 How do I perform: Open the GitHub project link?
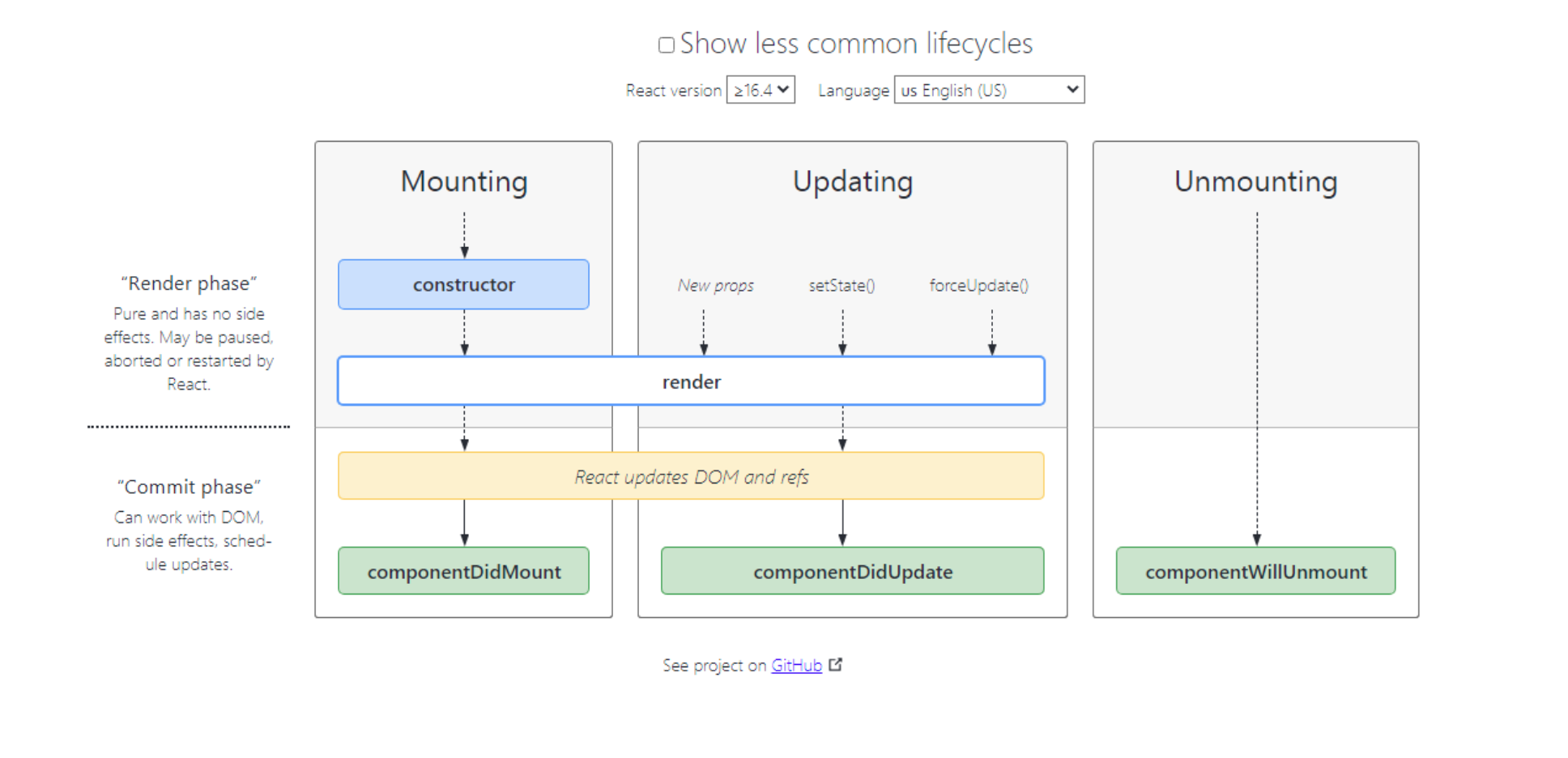795,665
